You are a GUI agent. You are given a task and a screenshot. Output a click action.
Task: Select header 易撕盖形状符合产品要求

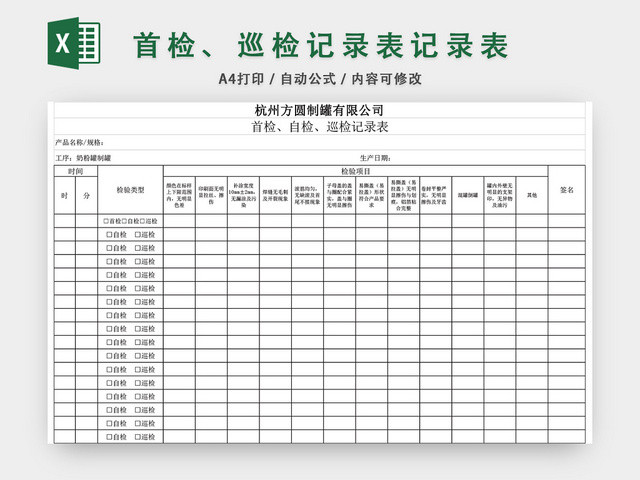click(x=371, y=196)
